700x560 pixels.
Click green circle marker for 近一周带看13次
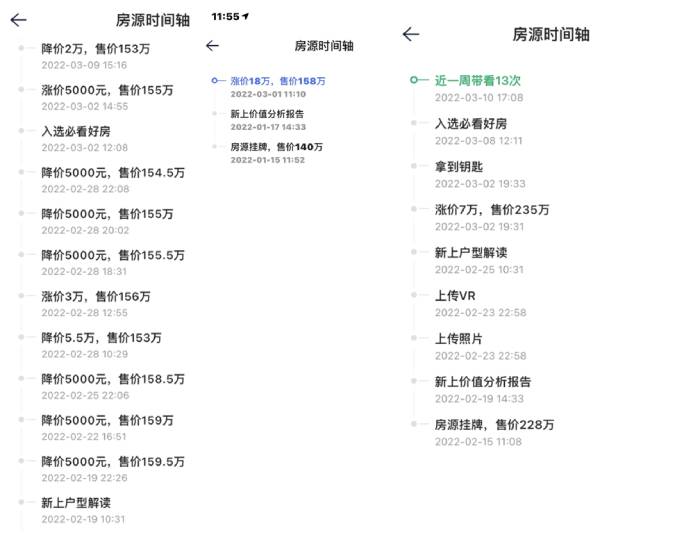point(414,80)
